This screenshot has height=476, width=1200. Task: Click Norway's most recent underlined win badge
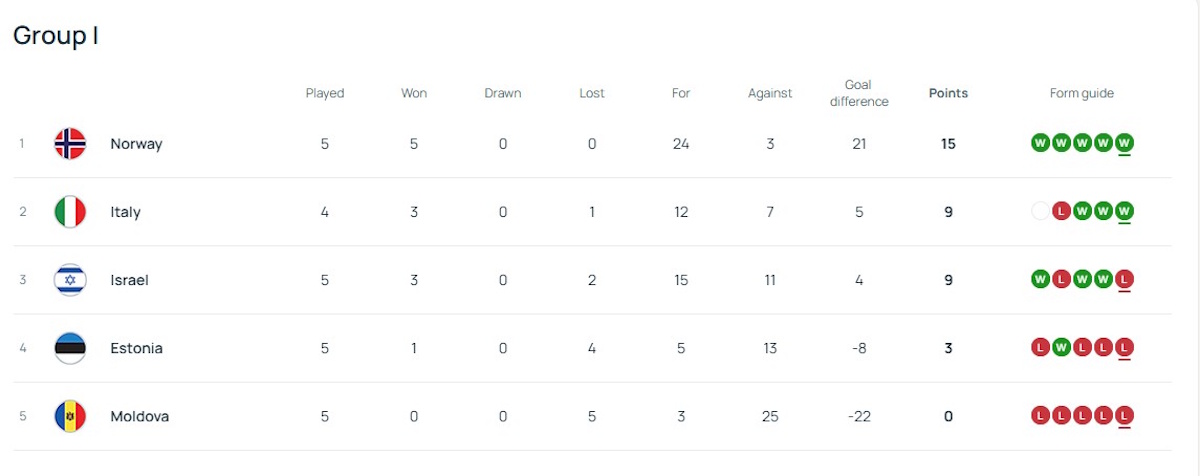1124,143
